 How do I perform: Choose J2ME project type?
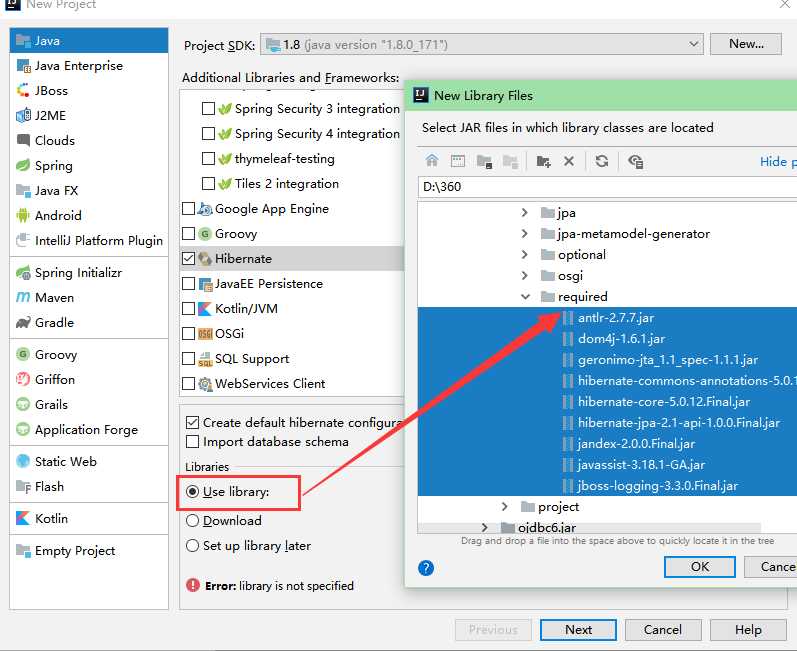point(88,115)
